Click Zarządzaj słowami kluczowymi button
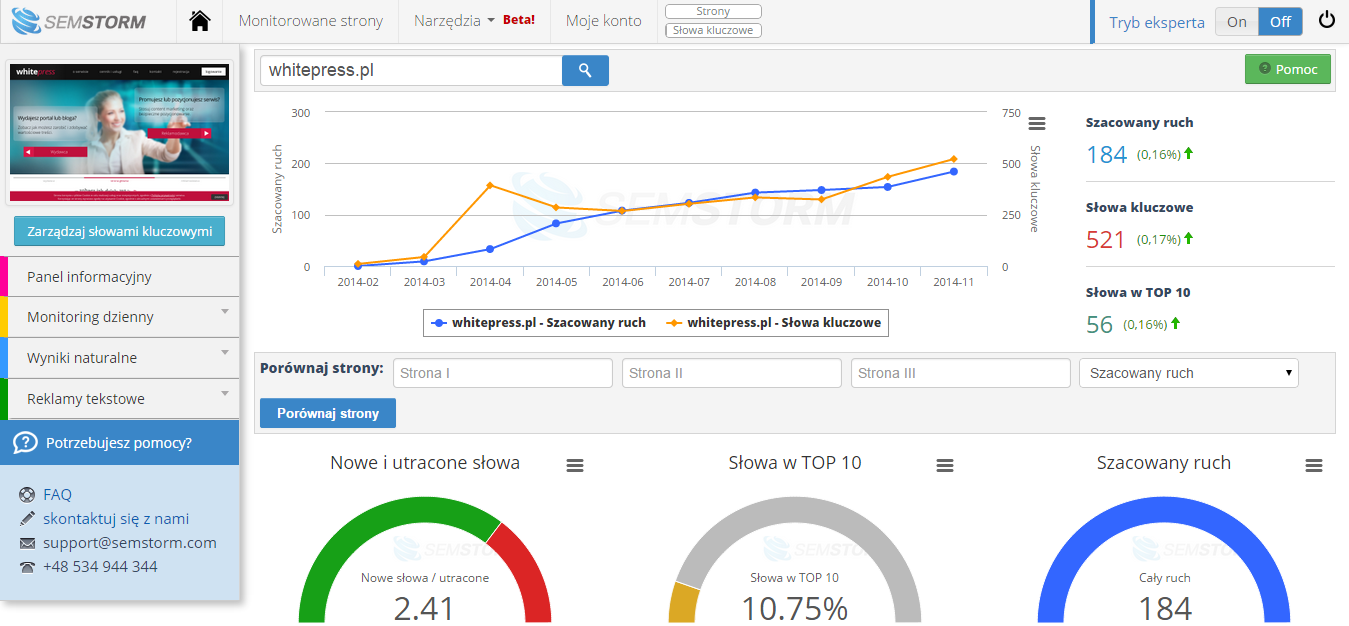Viewport: 1349px width, 626px height. [x=119, y=231]
